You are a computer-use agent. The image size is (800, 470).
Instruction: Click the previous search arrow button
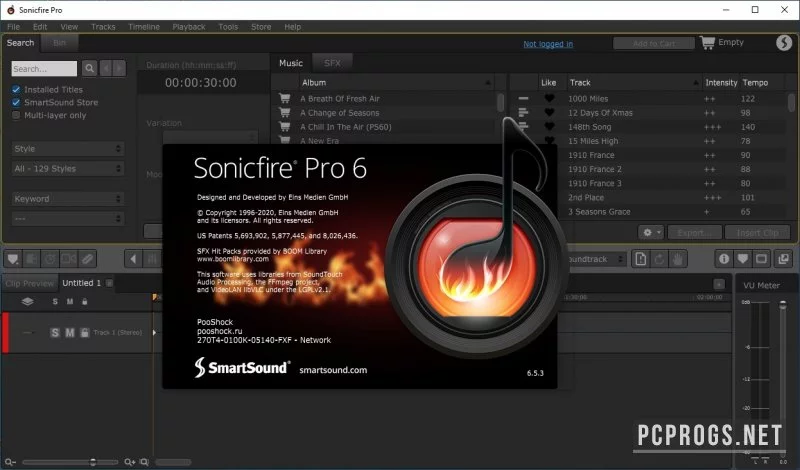point(106,68)
